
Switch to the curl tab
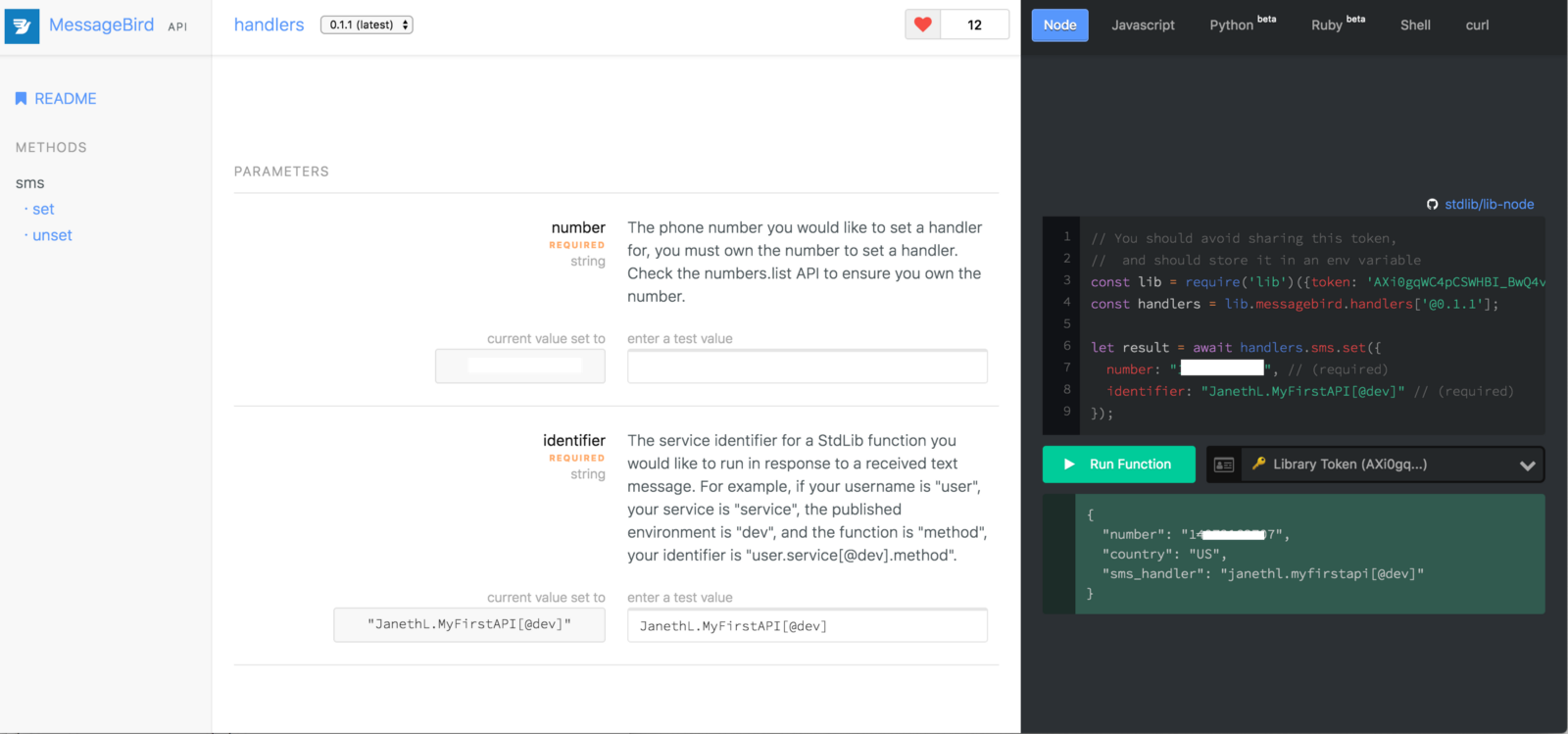(1477, 25)
